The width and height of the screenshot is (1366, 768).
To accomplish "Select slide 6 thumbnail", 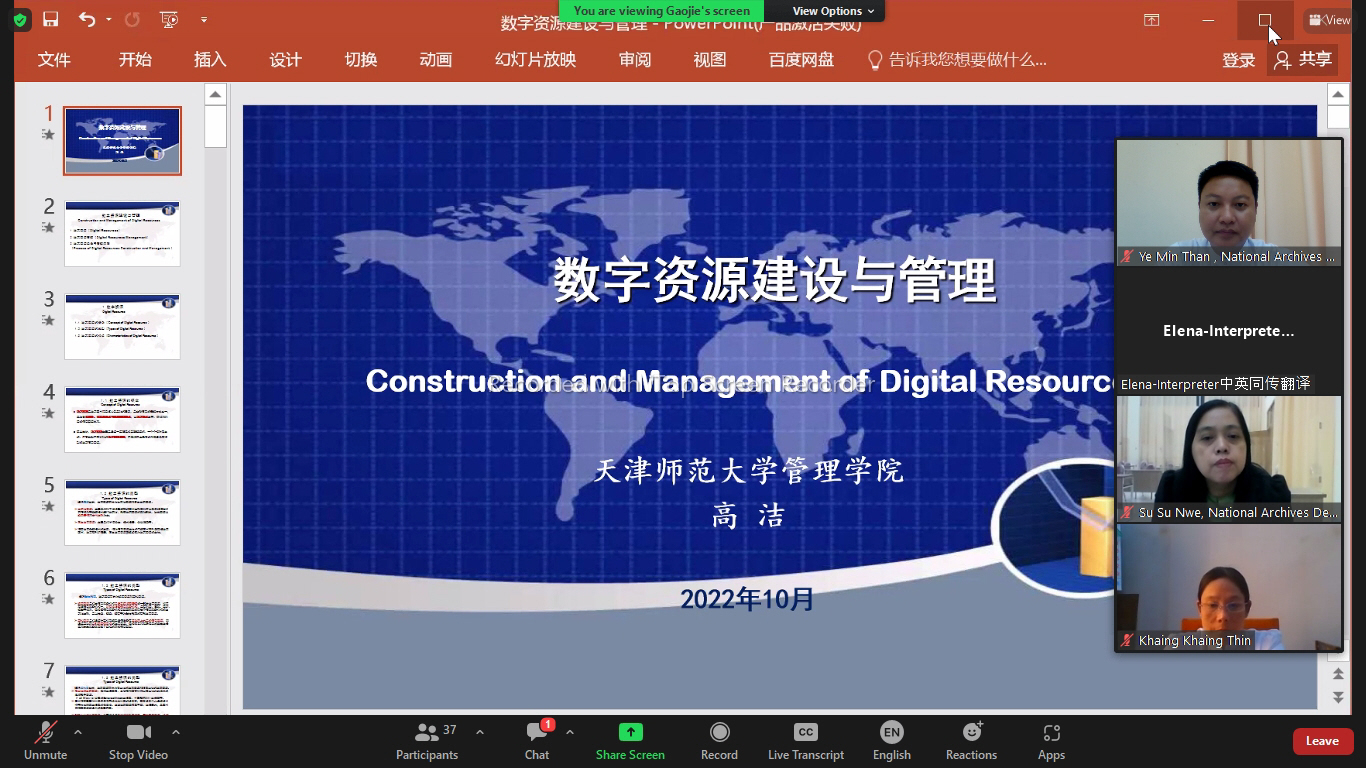I will tap(122, 606).
